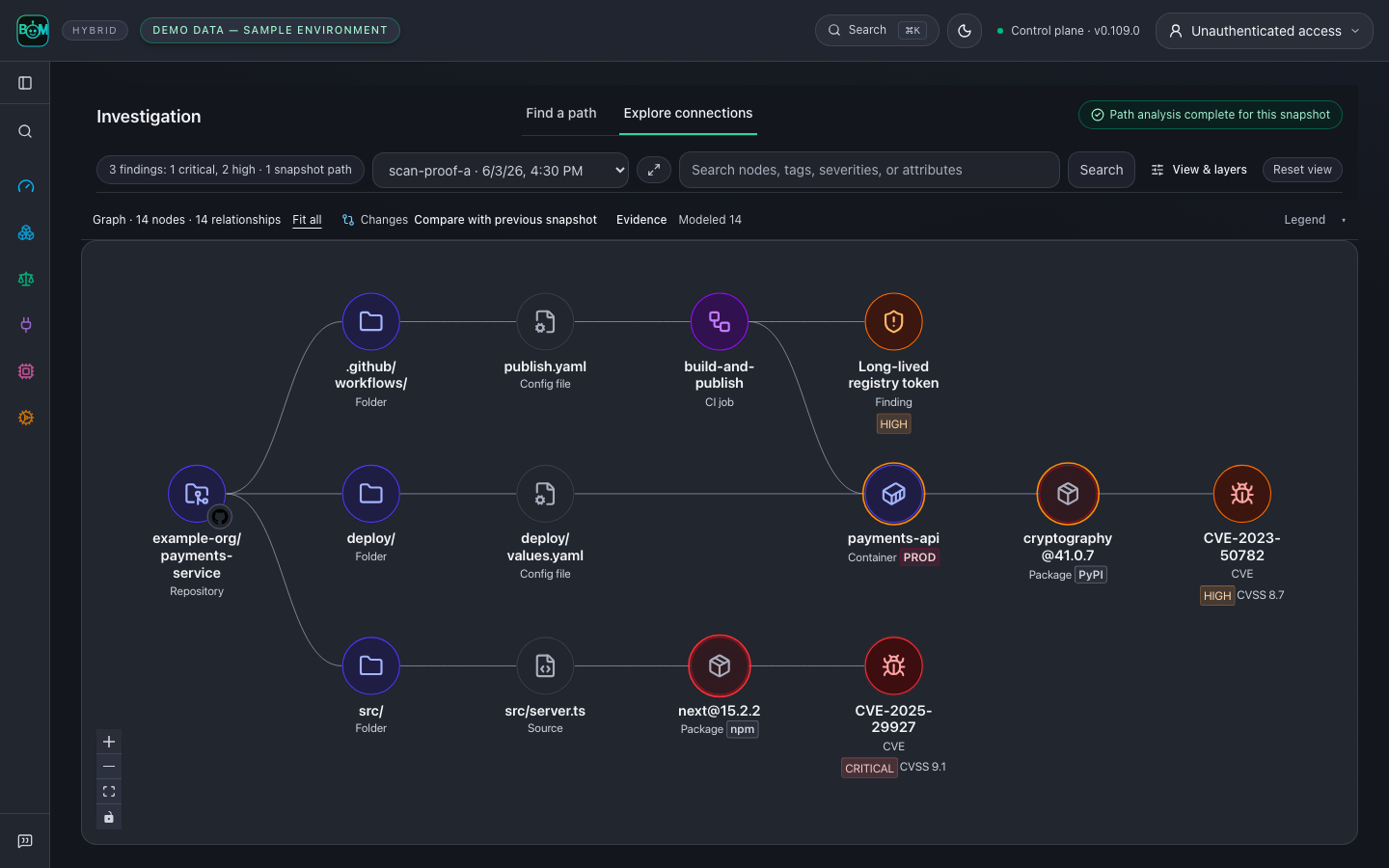Viewport: 1389px width, 868px height.
Task: Select the src/server.ts source node
Action: [x=545, y=665]
